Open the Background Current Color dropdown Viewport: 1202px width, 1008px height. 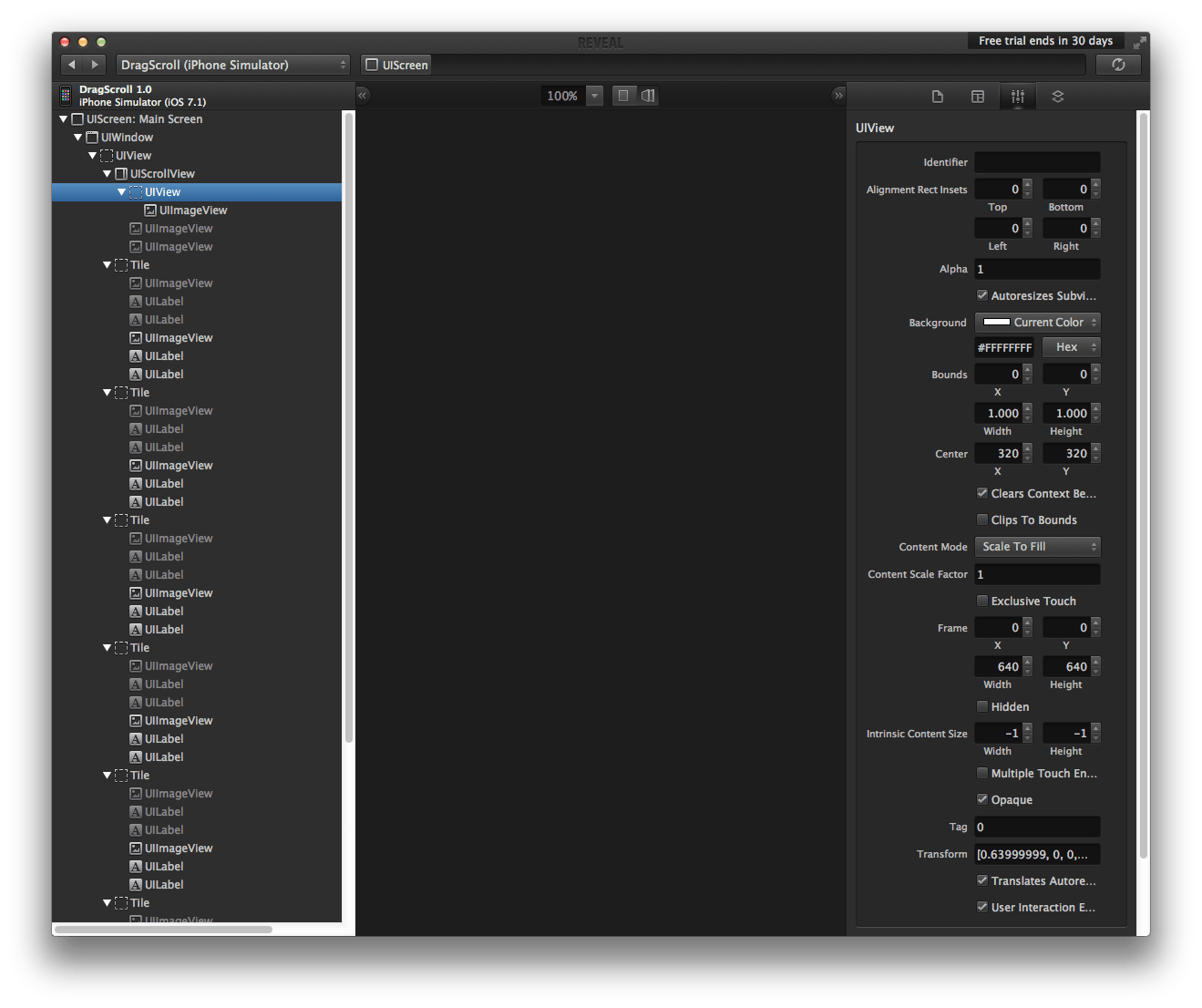[x=1038, y=323]
